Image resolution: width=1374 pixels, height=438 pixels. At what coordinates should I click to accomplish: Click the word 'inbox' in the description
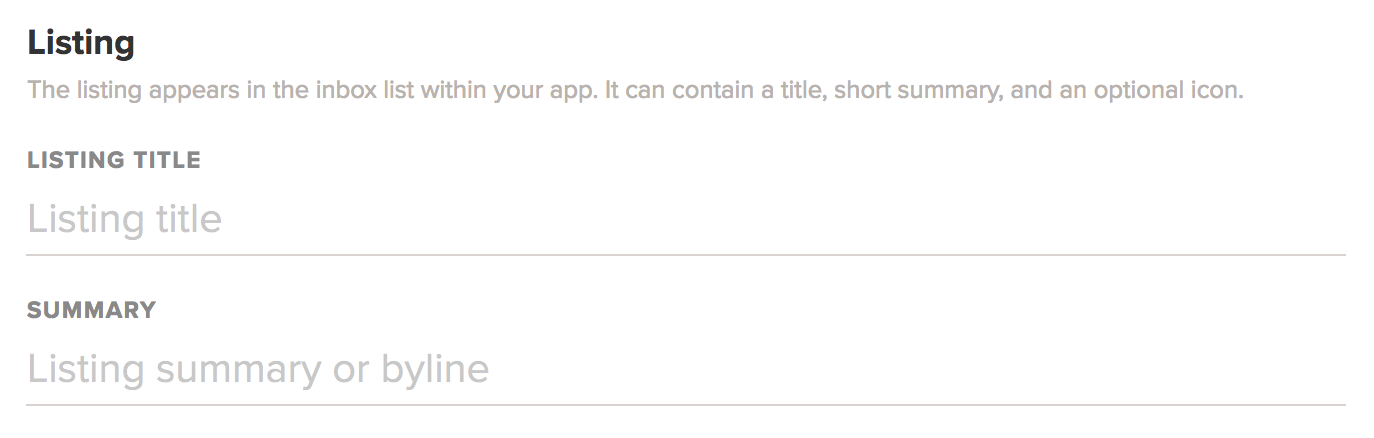point(346,91)
